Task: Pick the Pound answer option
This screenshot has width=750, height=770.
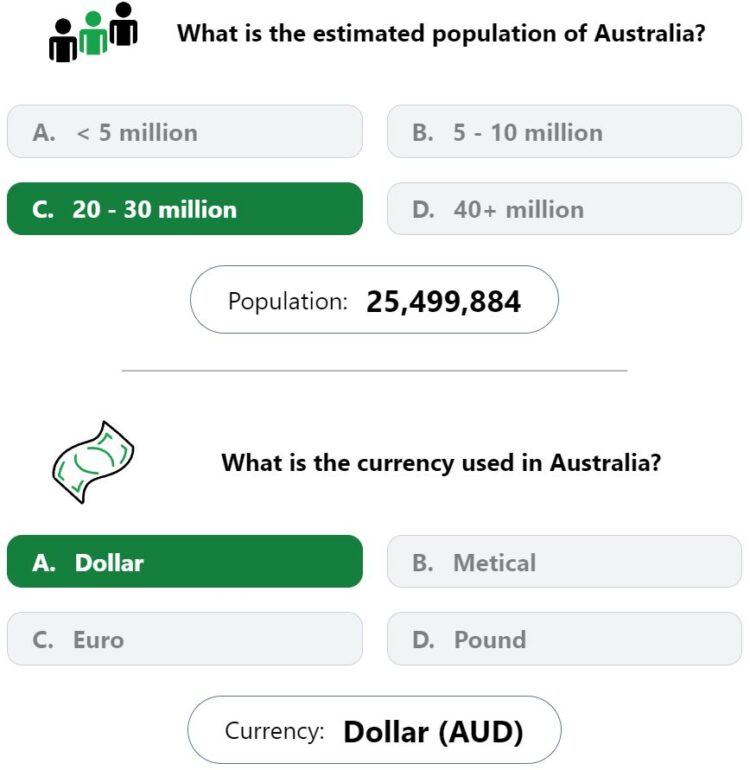Action: coord(564,639)
